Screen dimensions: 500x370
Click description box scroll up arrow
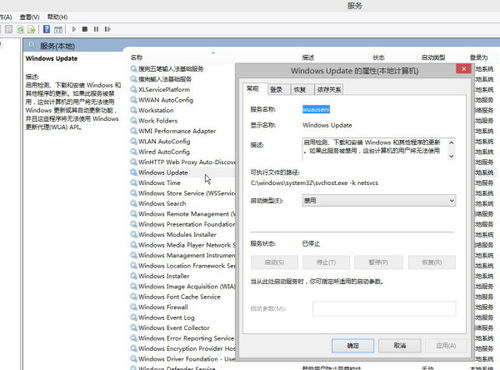(451, 142)
